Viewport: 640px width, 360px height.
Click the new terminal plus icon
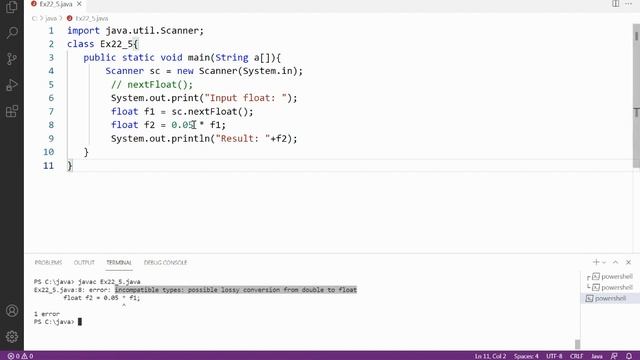coord(596,262)
